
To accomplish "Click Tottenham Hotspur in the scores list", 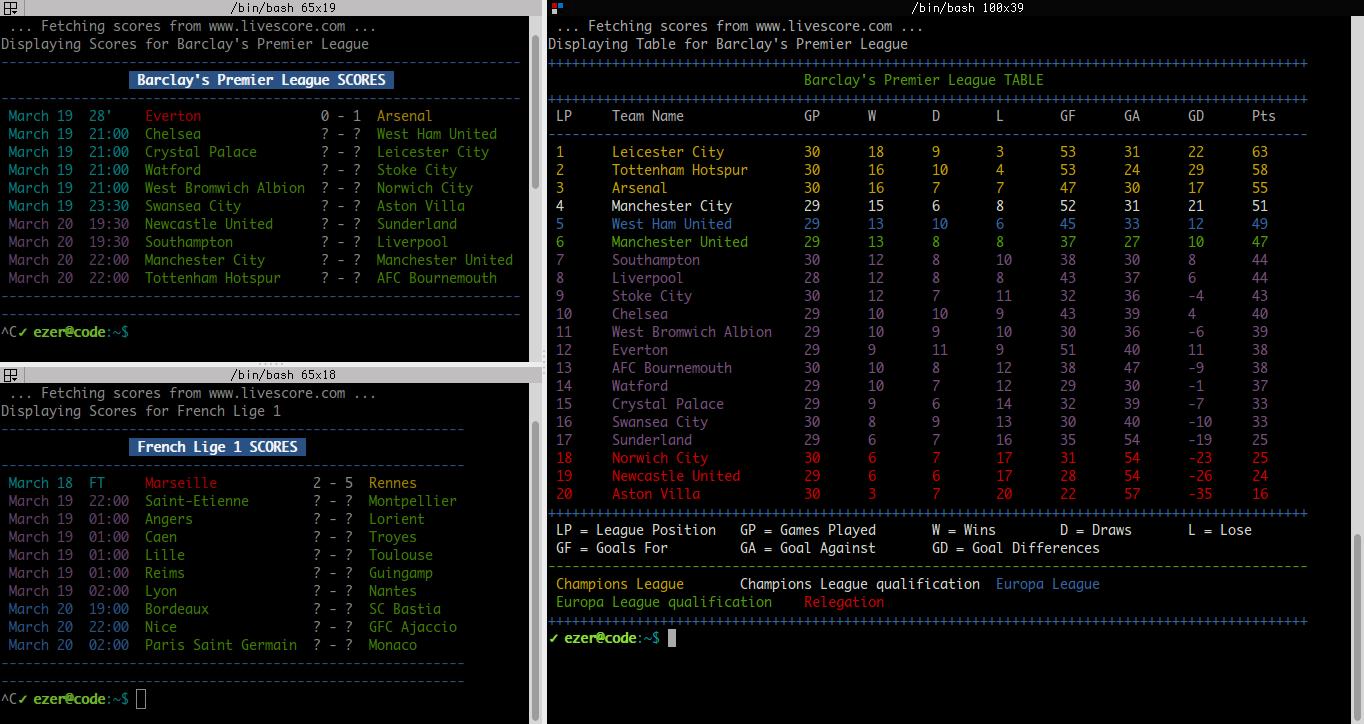I will pos(213,278).
